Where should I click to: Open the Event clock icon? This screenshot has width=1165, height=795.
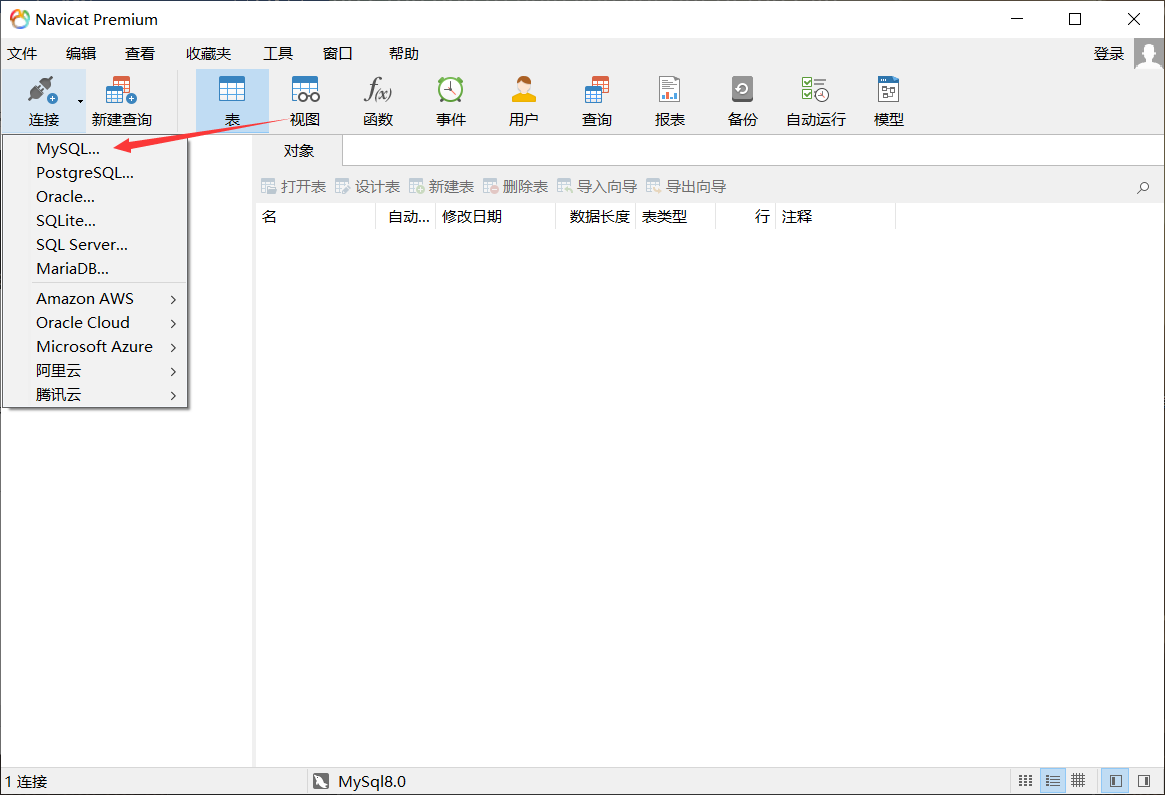click(450, 101)
